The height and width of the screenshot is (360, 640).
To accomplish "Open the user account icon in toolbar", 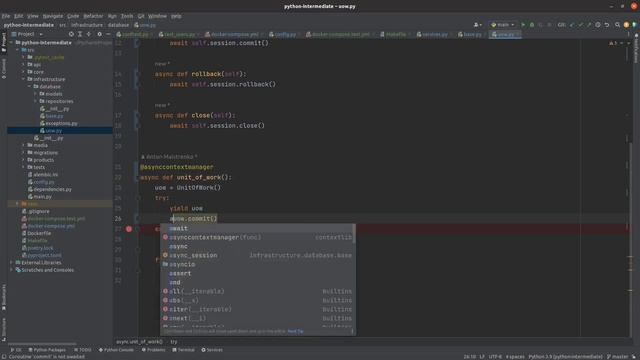I will click(477, 25).
